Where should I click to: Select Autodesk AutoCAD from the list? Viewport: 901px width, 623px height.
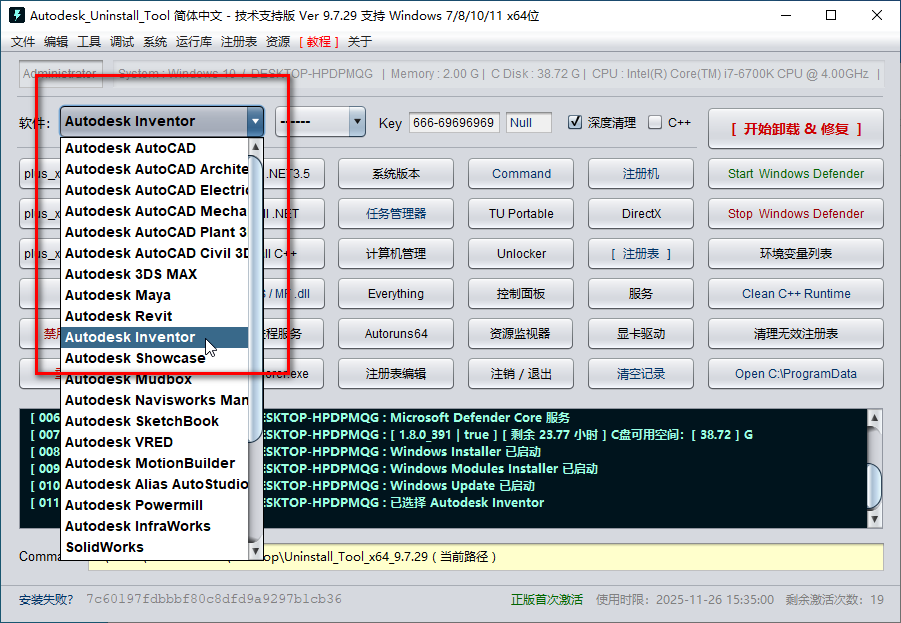[154, 148]
